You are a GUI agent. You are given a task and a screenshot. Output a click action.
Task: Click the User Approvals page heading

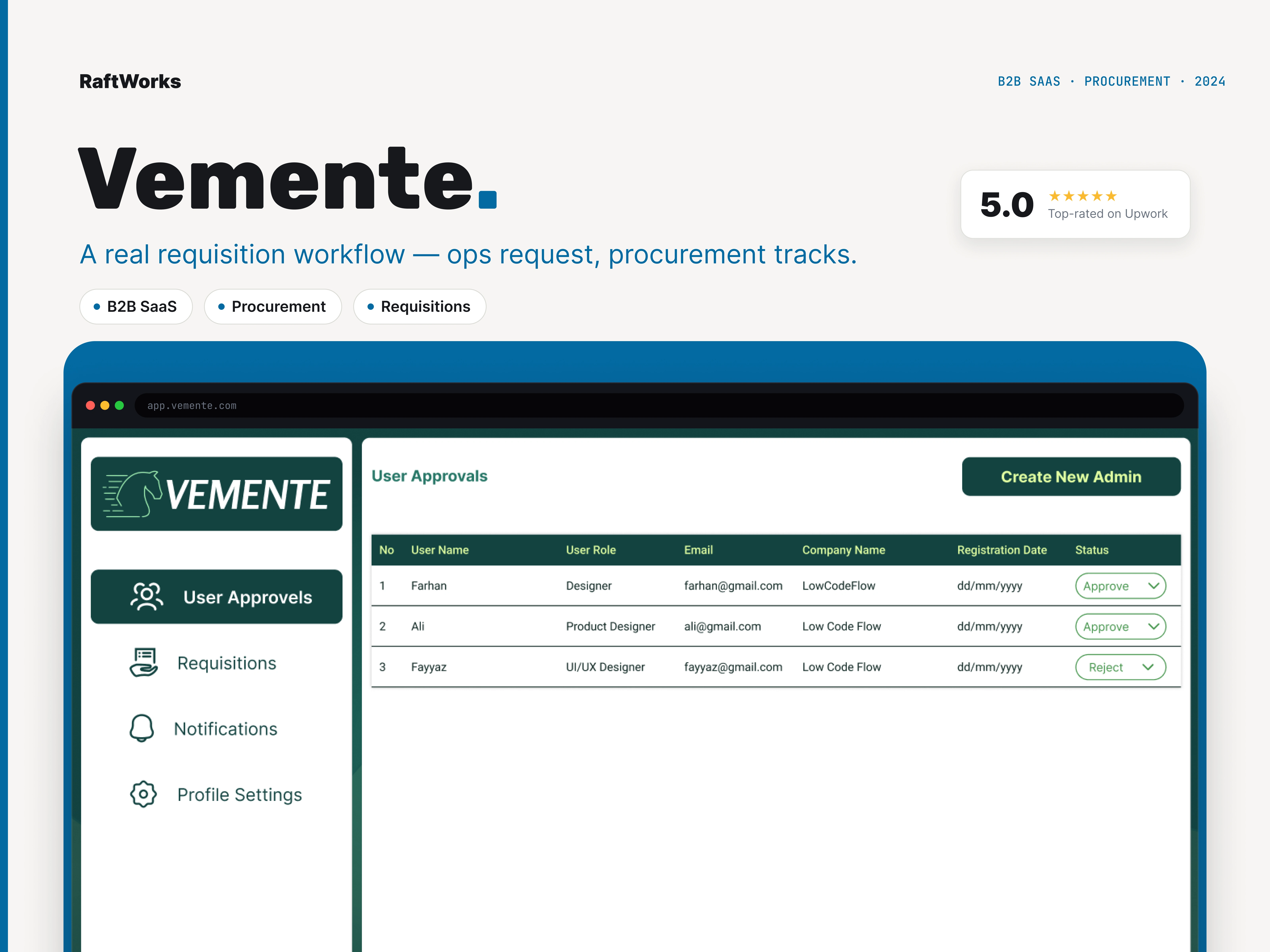pyautogui.click(x=429, y=476)
